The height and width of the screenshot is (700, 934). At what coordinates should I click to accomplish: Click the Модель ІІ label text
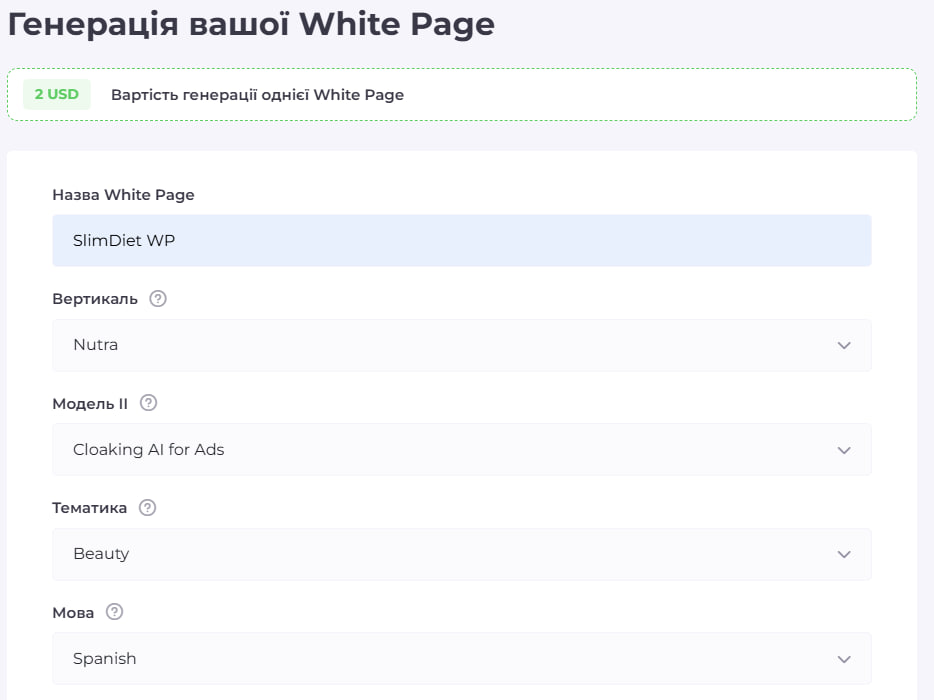90,403
